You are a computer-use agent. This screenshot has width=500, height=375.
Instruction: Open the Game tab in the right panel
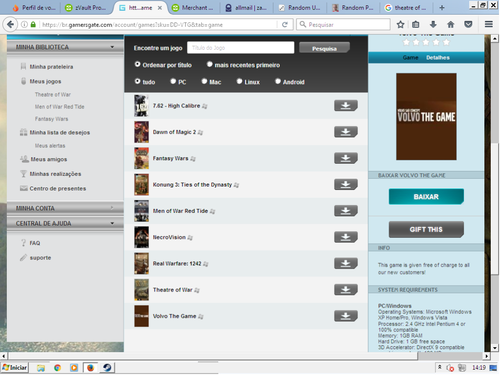[410, 58]
